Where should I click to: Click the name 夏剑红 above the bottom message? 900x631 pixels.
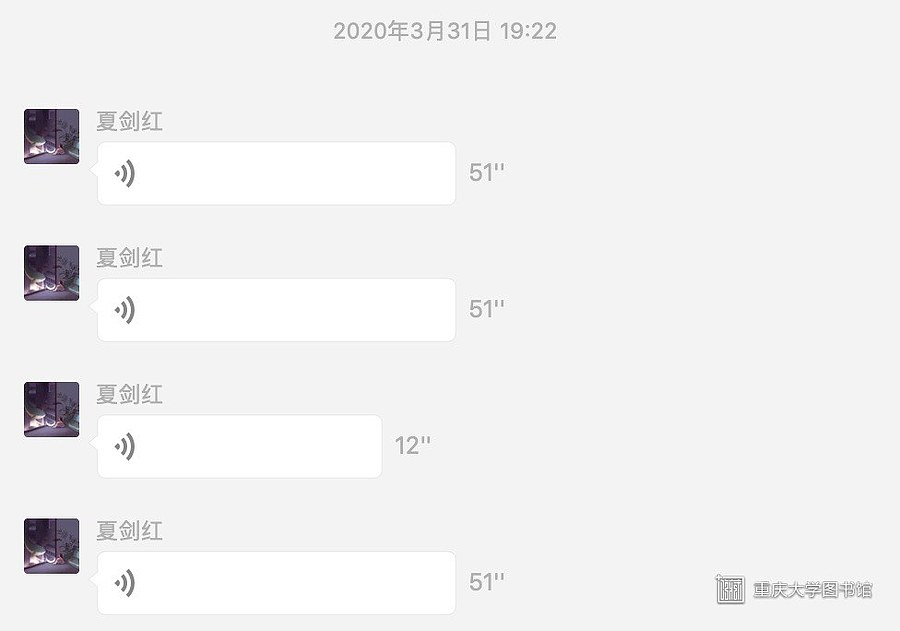point(129,531)
